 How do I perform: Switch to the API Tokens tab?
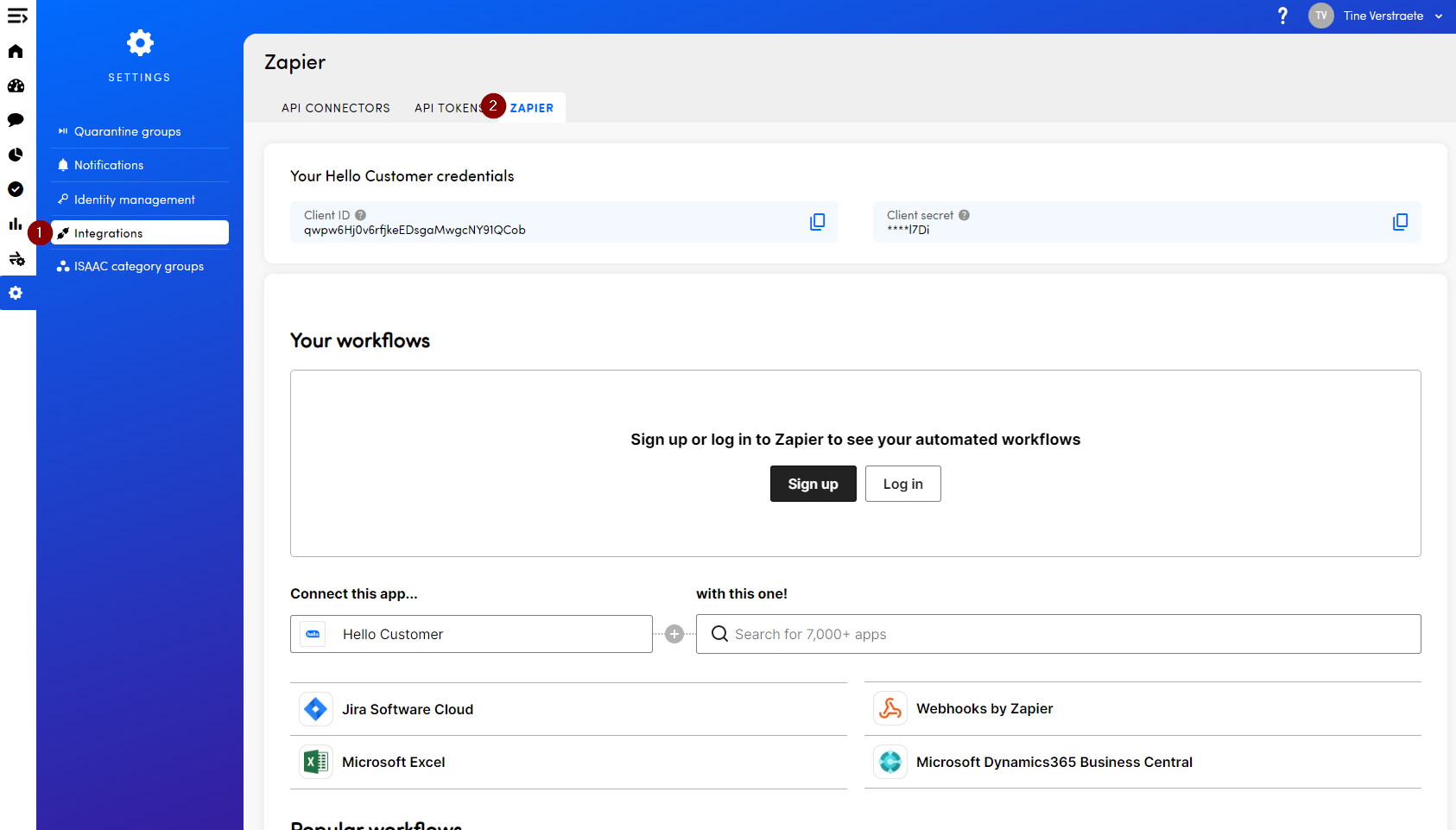click(446, 108)
